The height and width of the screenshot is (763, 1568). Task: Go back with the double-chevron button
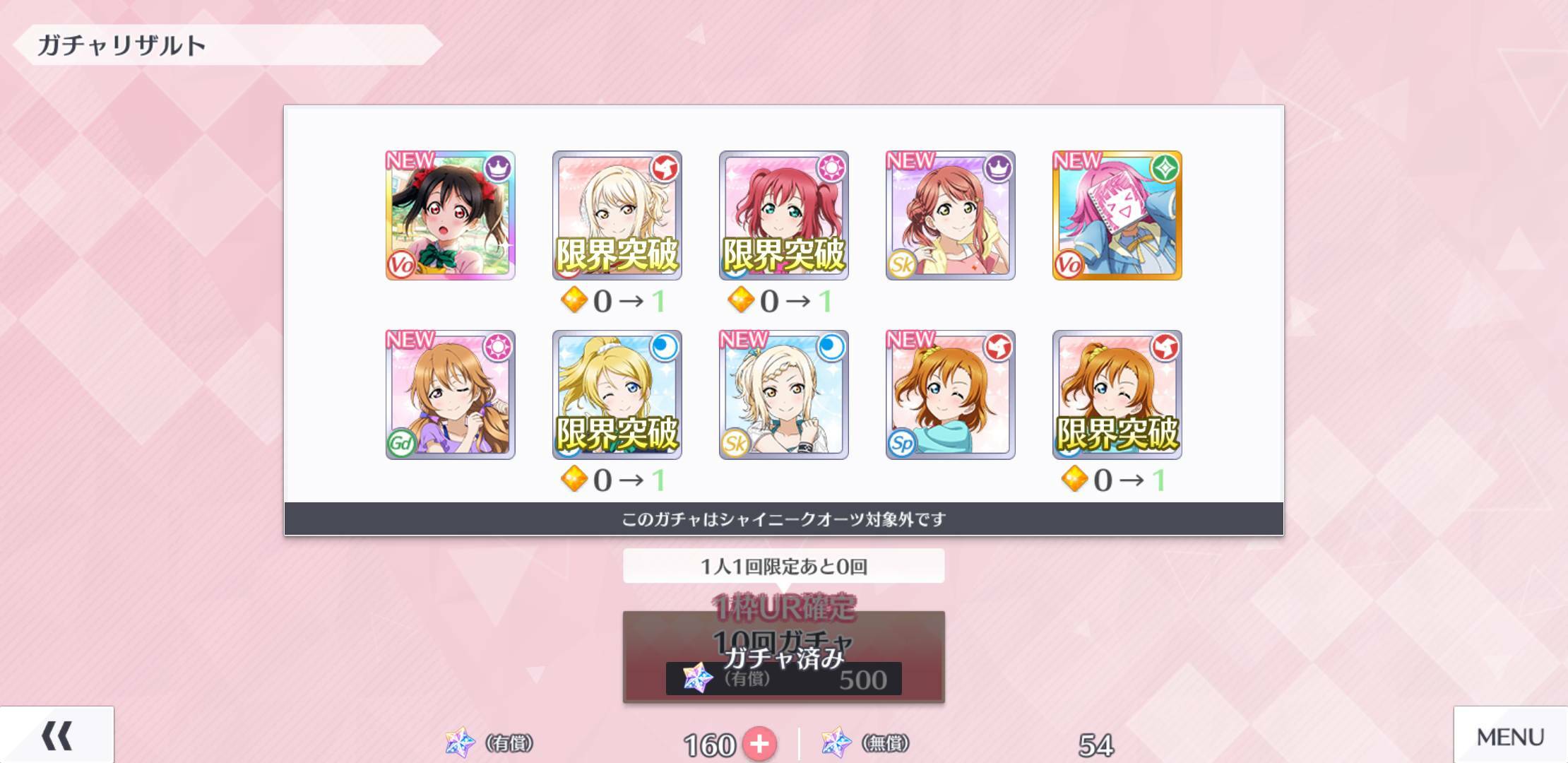pos(57,735)
